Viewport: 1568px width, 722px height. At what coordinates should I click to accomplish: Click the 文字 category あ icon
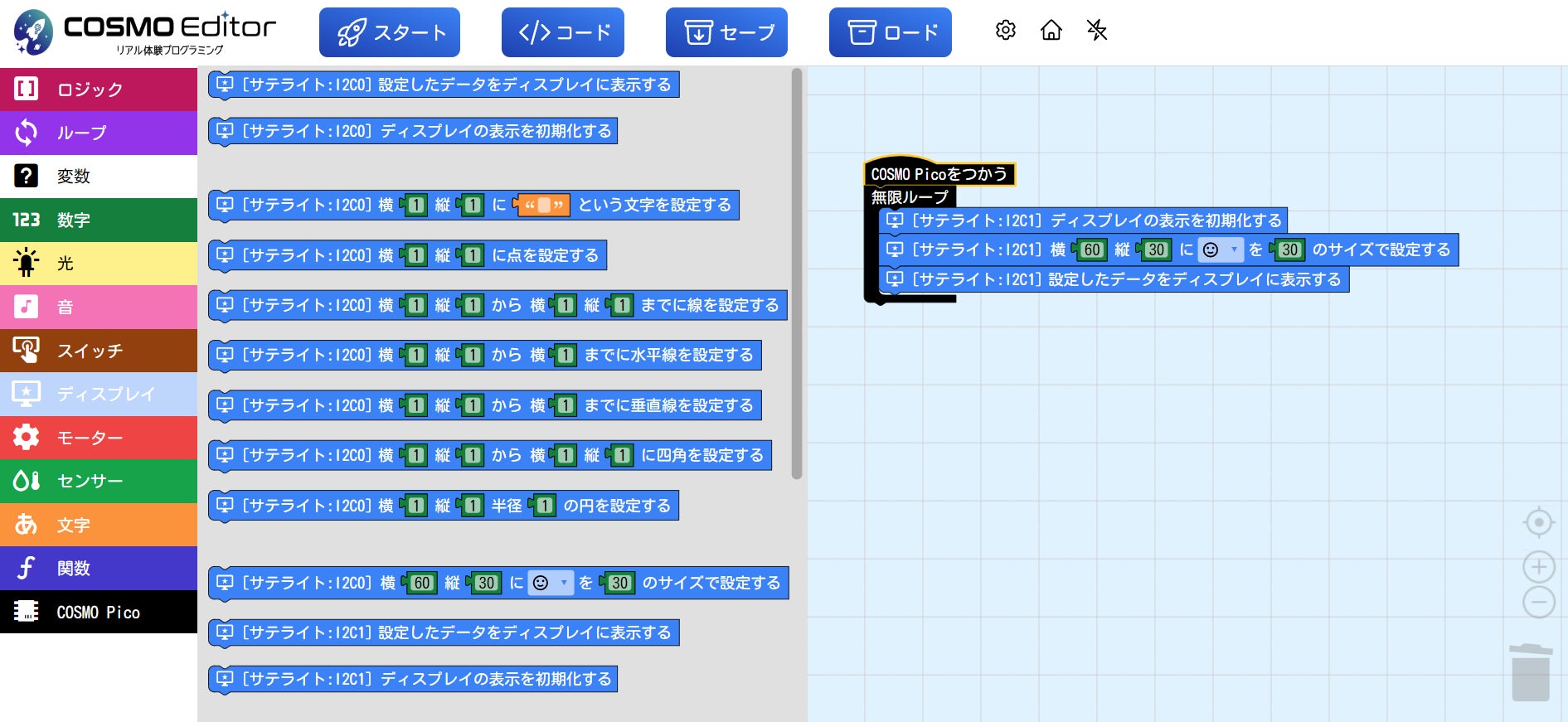click(27, 525)
